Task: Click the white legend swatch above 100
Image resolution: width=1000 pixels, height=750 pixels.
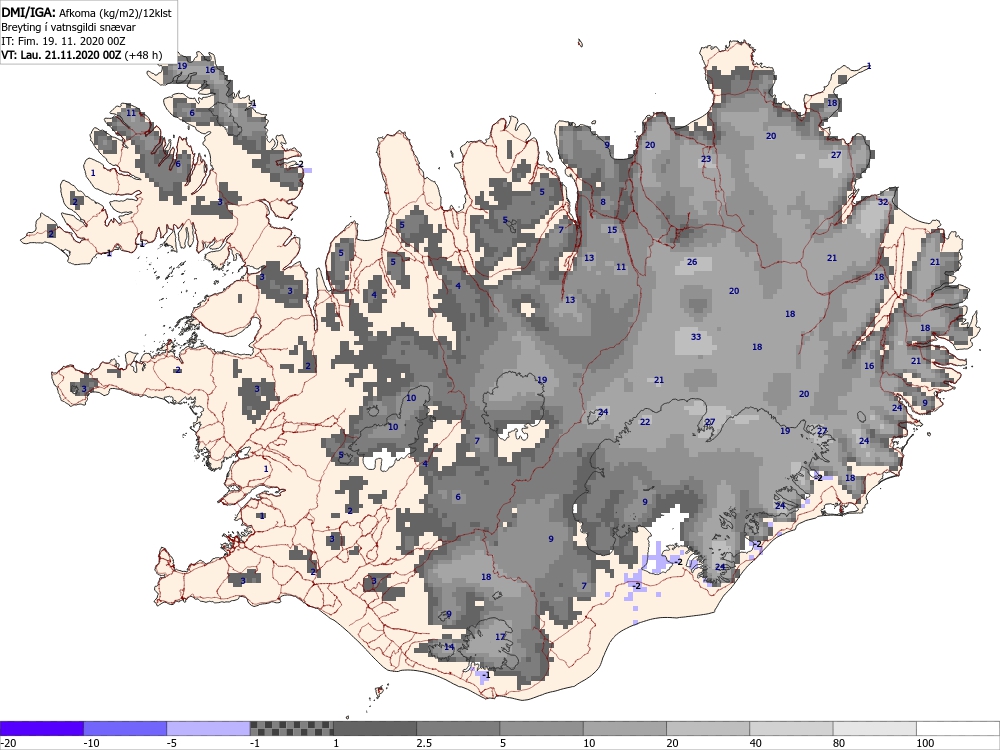Action: pos(958,728)
